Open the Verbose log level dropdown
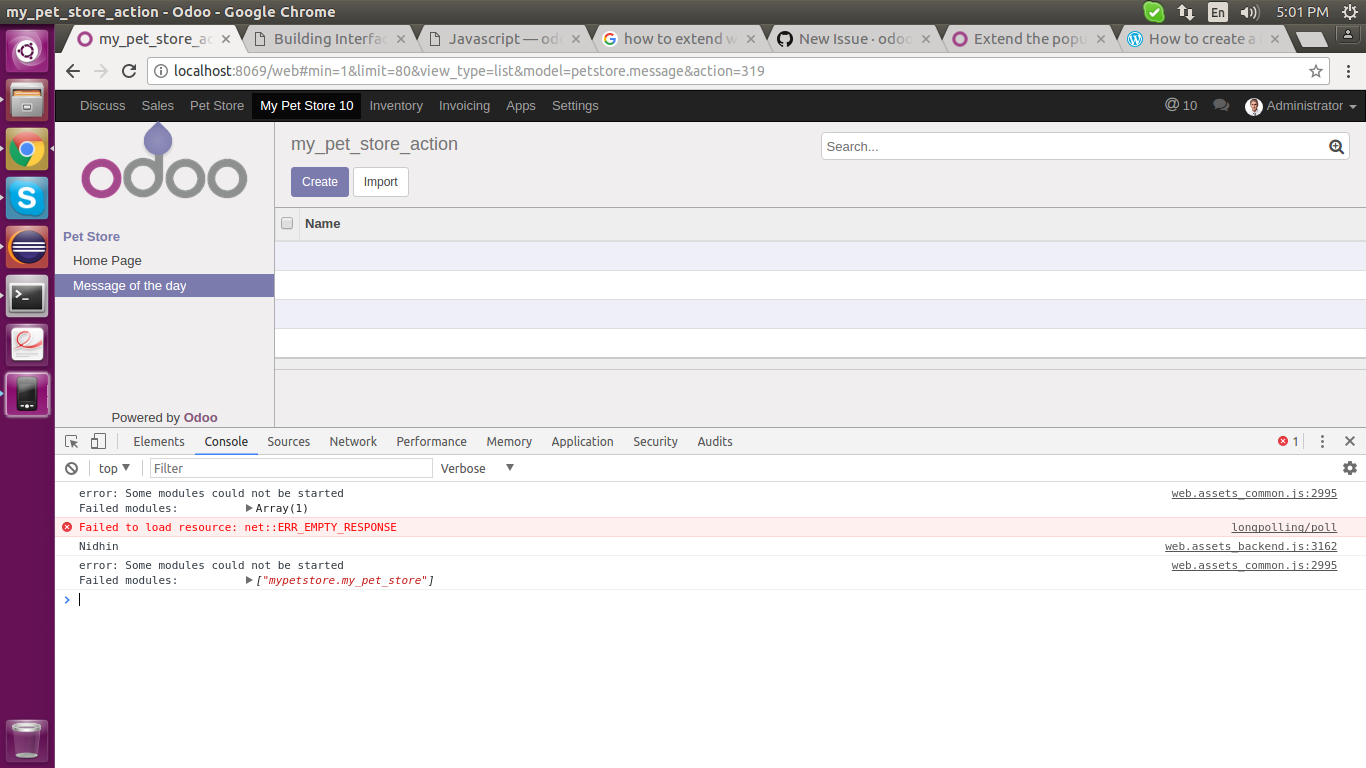 (477, 468)
